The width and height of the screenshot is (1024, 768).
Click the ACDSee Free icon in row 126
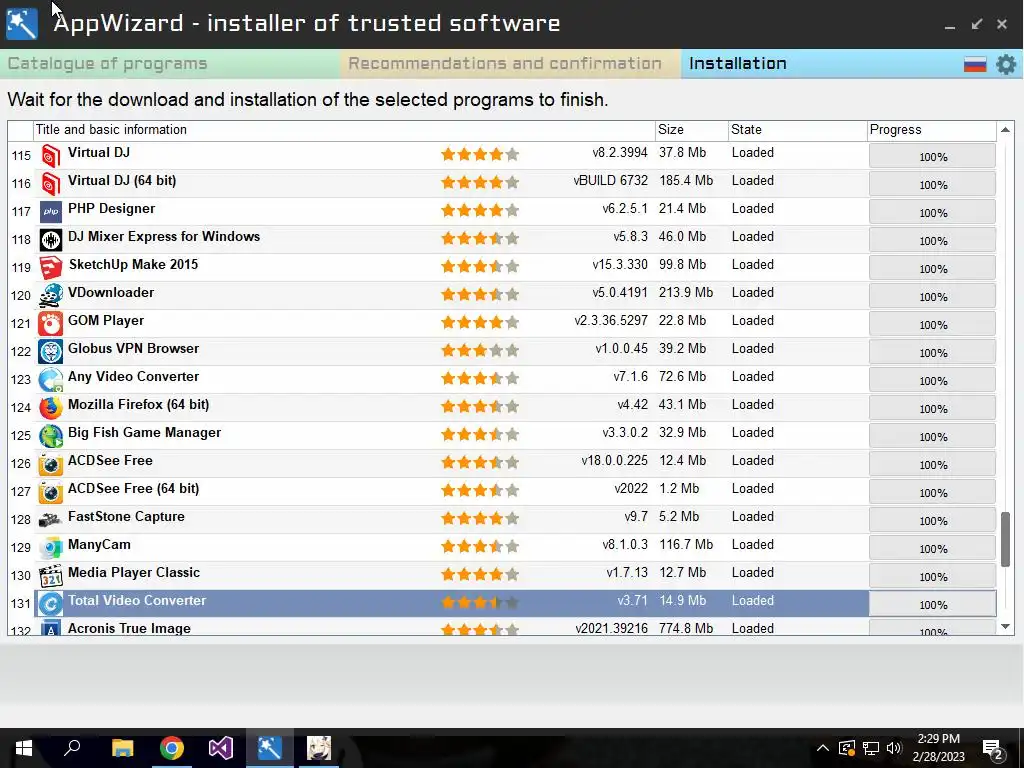(50, 464)
